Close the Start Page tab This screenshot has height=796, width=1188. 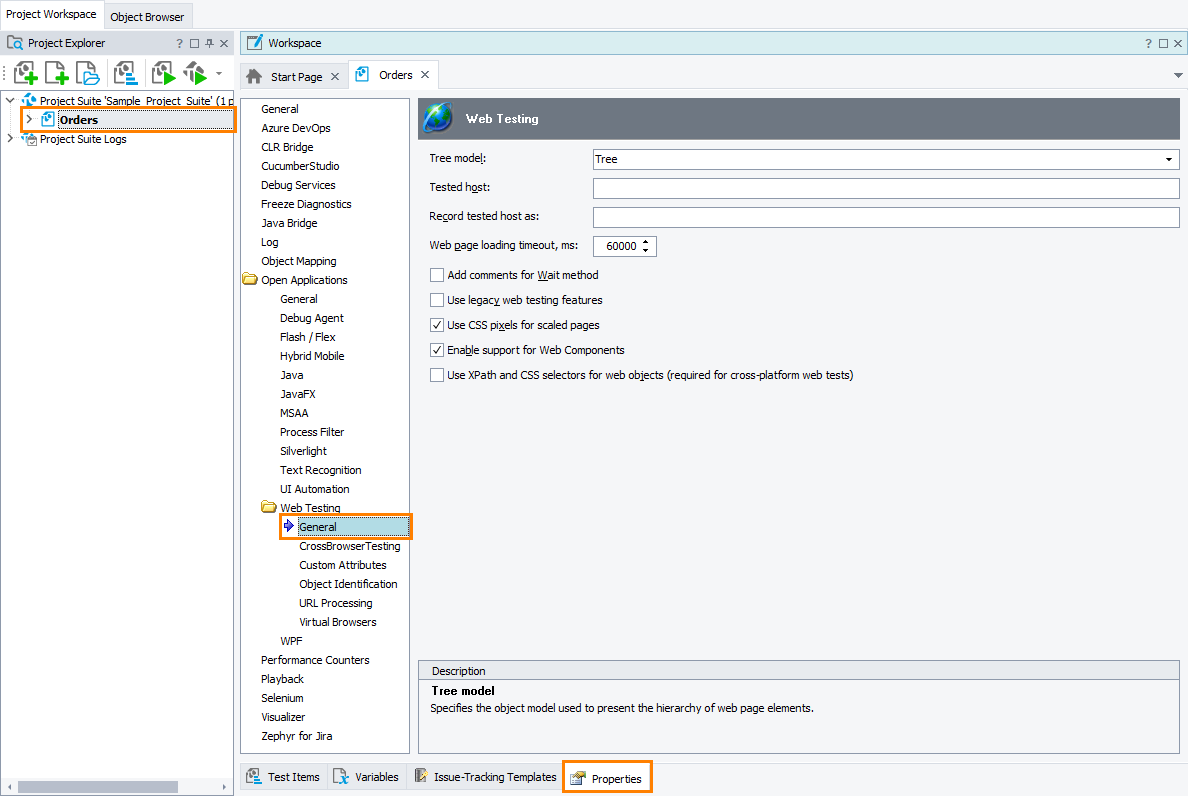335,76
